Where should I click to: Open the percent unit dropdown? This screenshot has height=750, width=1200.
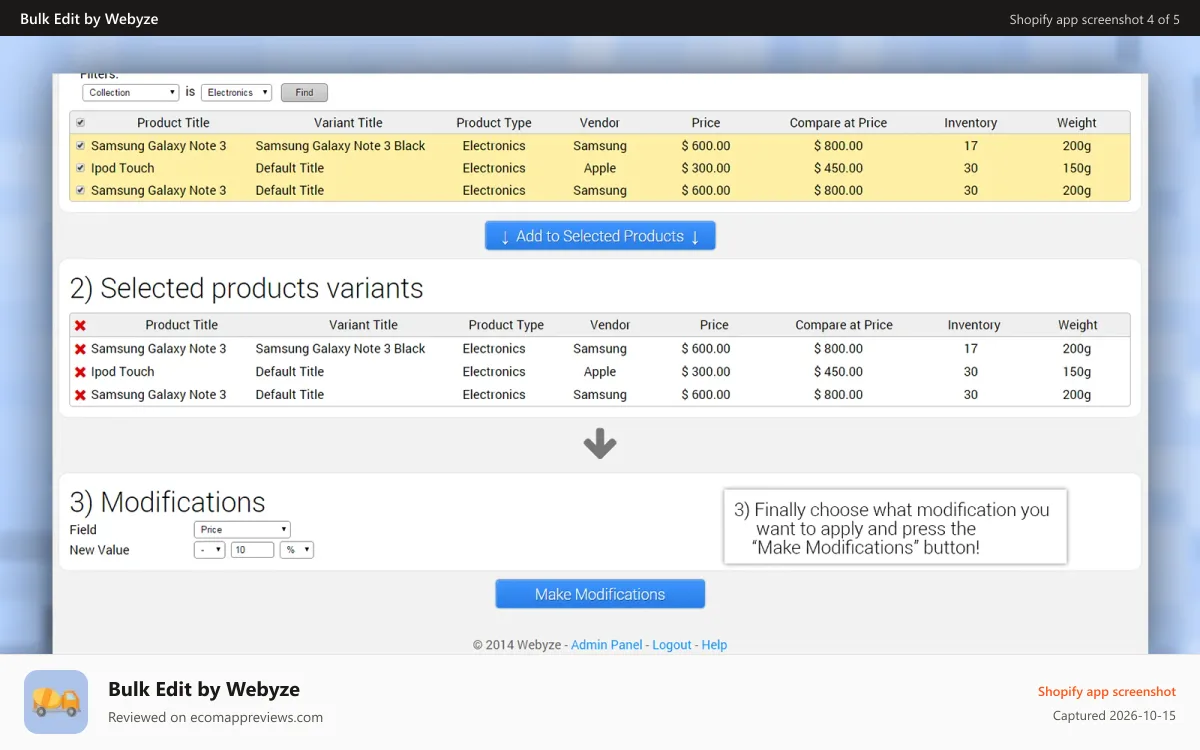click(297, 550)
